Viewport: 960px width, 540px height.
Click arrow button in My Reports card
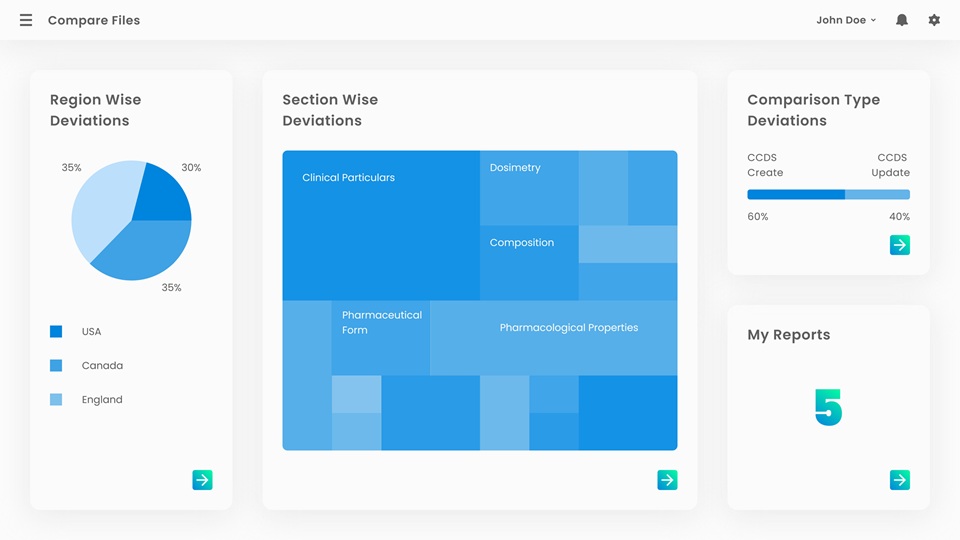click(900, 480)
